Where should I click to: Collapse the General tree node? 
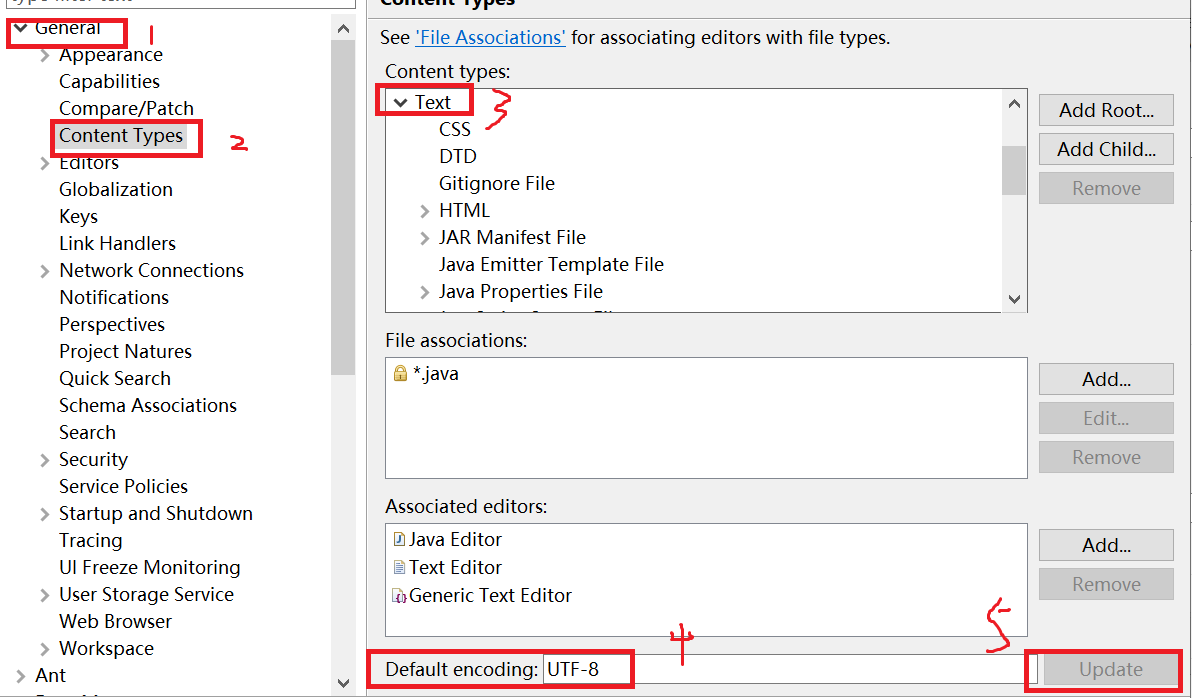pos(21,28)
